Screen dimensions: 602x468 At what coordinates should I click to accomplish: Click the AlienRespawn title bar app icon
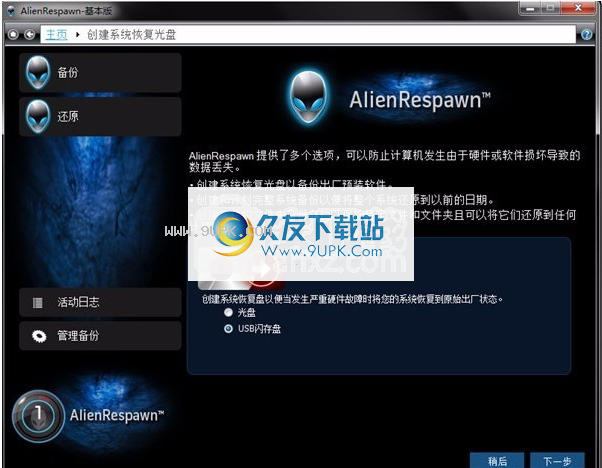click(11, 11)
